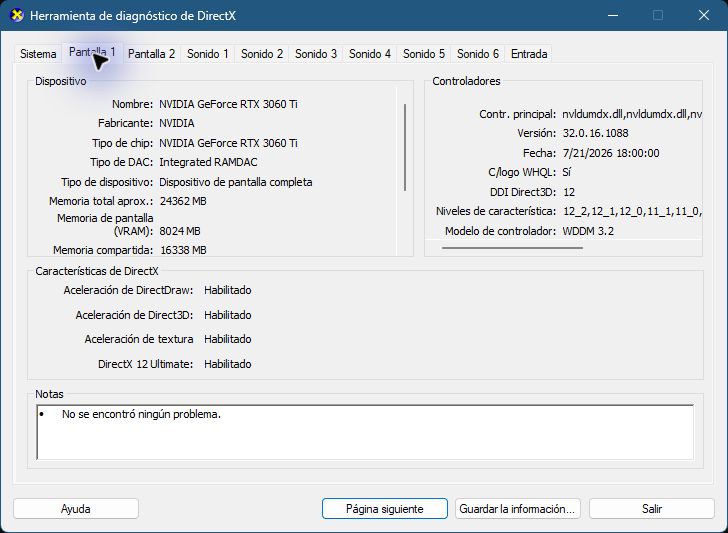Click Integrated RAMDAC text
The height and width of the screenshot is (533, 728).
click(208, 162)
